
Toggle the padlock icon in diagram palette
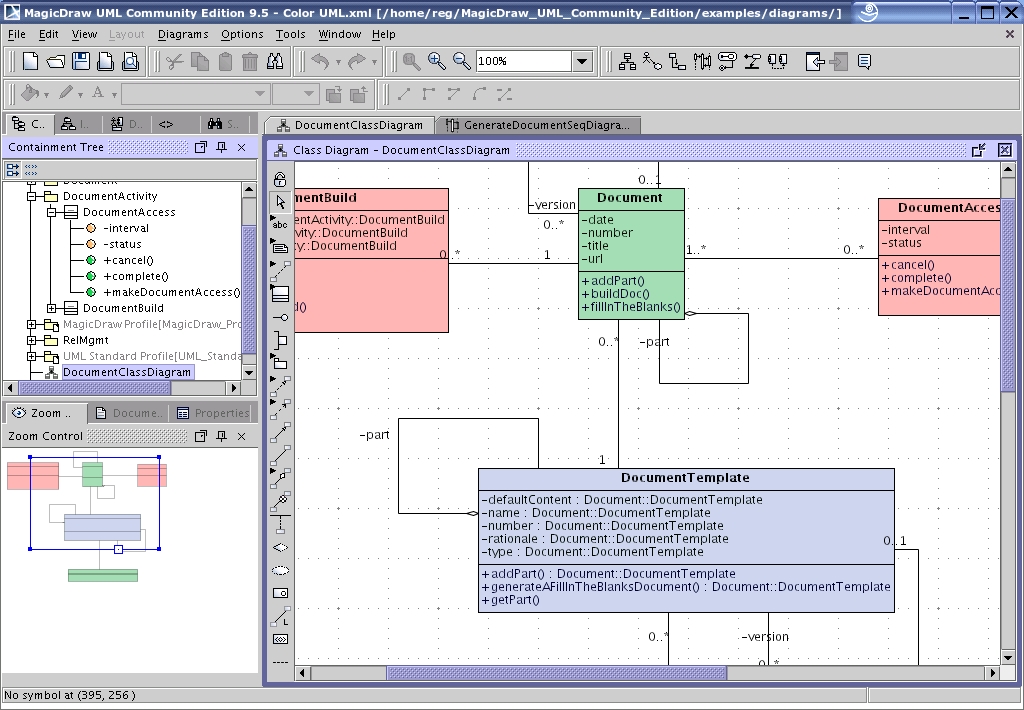click(x=281, y=180)
